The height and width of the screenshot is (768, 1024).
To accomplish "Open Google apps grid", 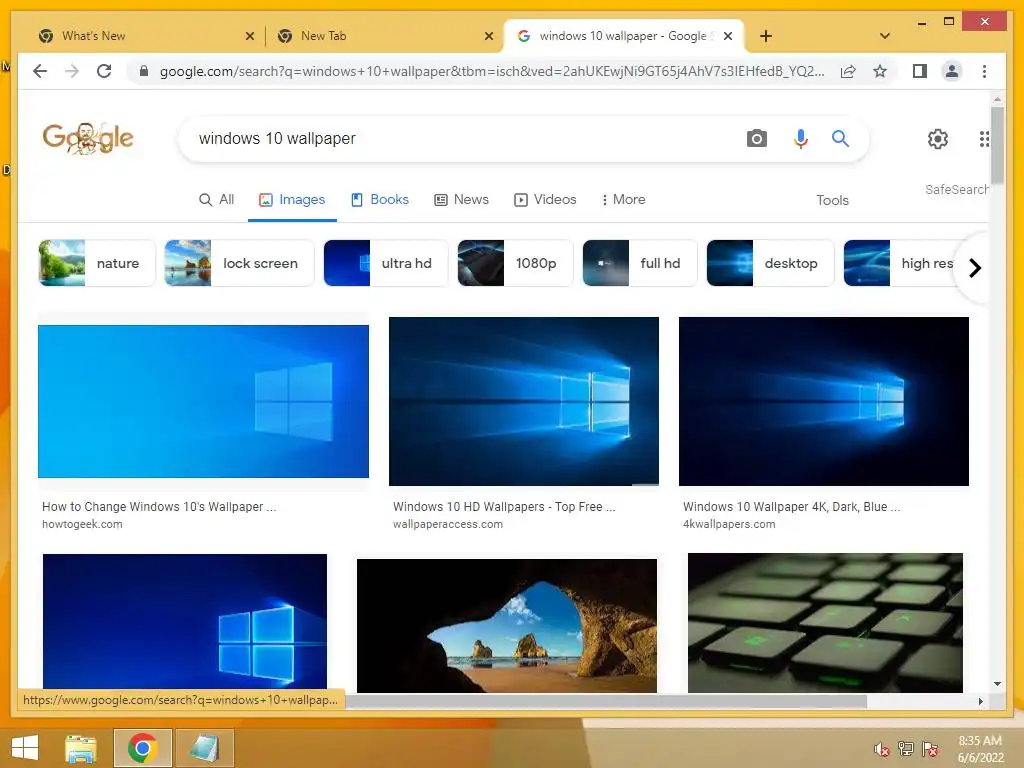I will (984, 138).
